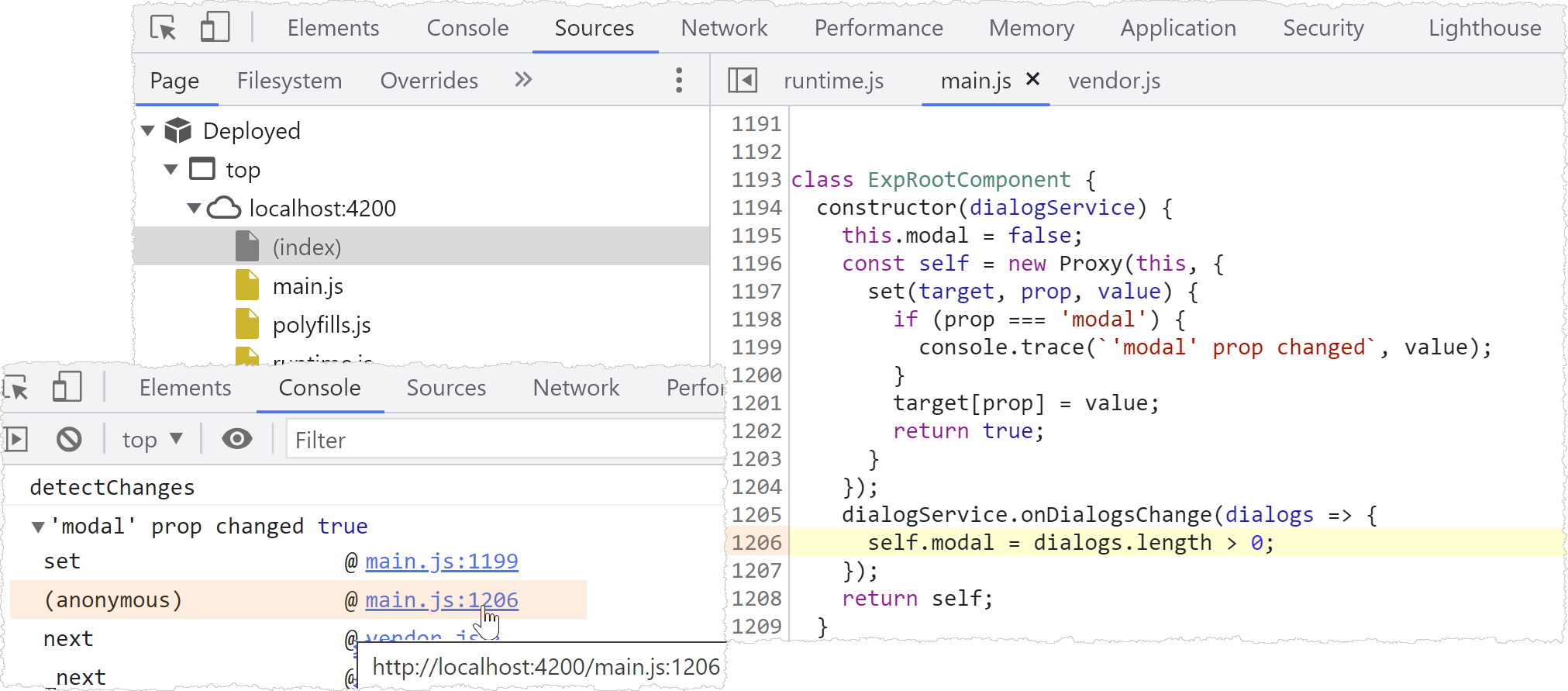Open the Overrides navigator tab
1568x691 pixels.
click(x=429, y=81)
